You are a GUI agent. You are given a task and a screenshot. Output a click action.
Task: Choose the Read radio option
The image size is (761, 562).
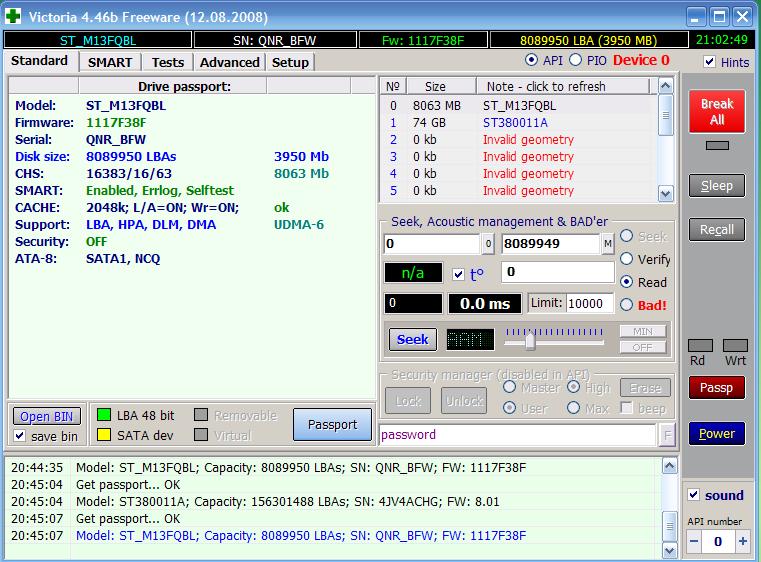[627, 281]
